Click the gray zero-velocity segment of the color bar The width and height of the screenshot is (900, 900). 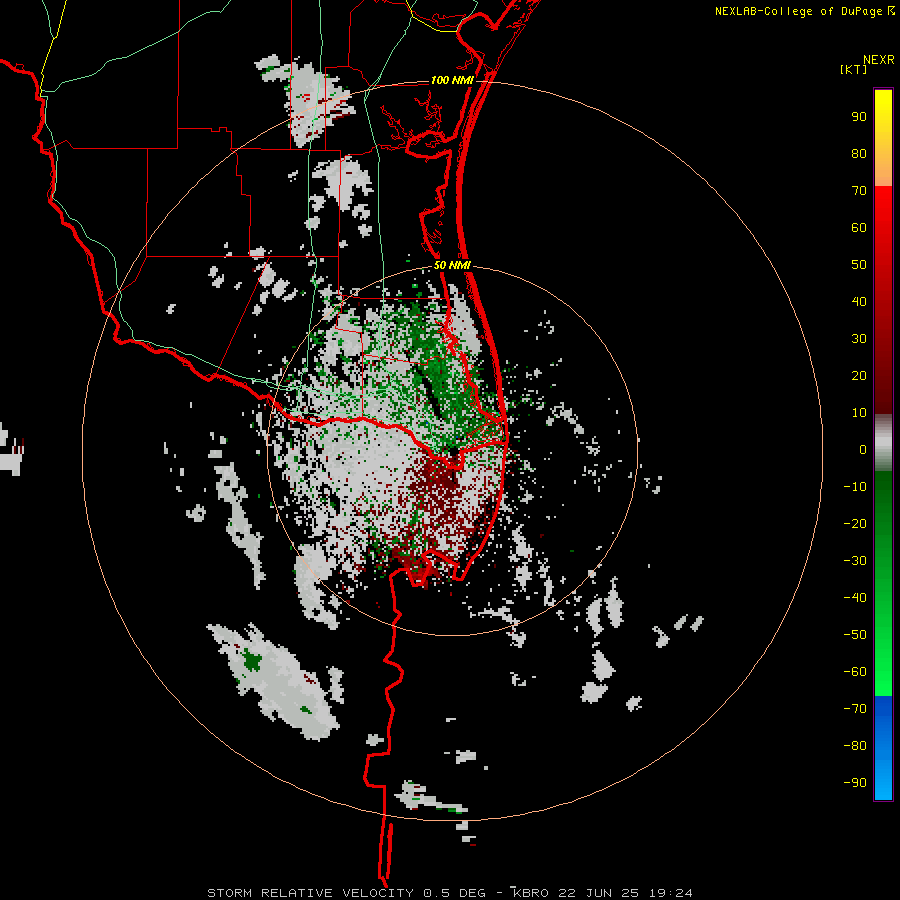[x=883, y=443]
